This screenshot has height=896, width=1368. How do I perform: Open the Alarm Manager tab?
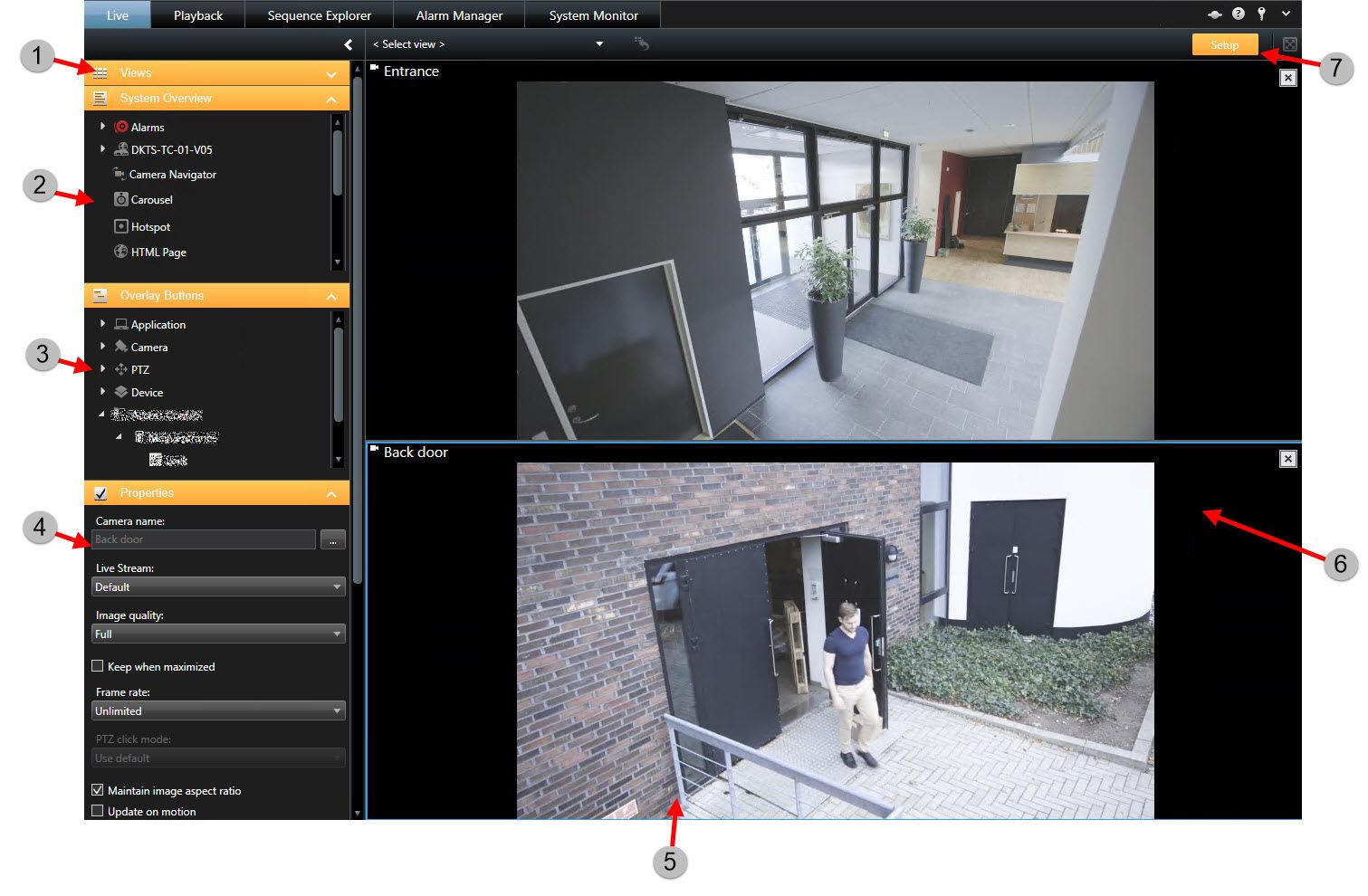click(459, 15)
